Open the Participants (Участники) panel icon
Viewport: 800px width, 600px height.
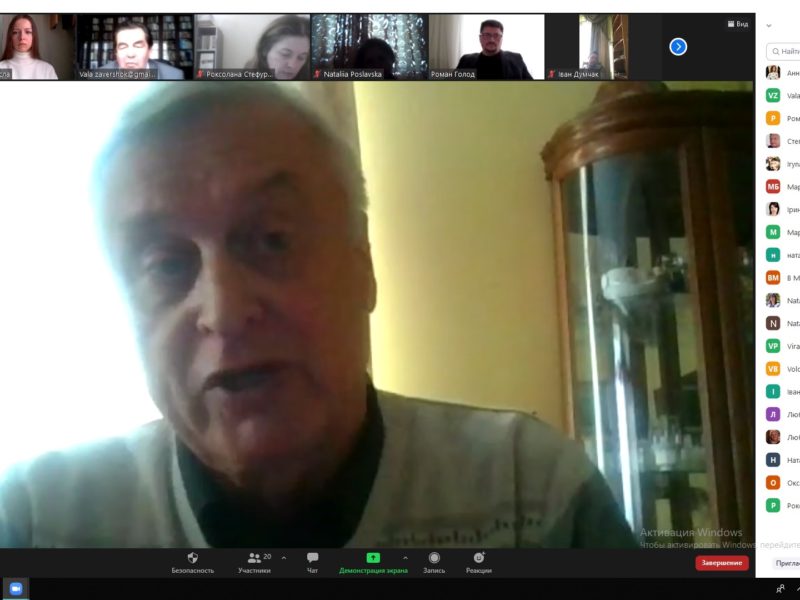(255, 558)
